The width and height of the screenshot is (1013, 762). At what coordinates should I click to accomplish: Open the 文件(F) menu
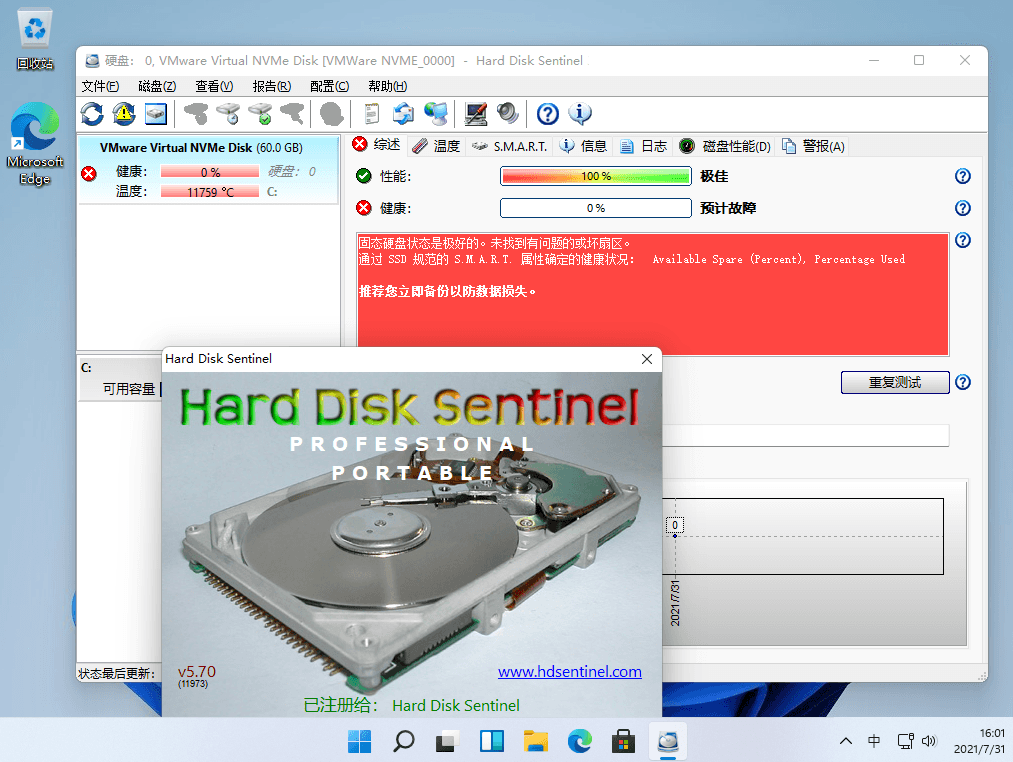pos(100,86)
